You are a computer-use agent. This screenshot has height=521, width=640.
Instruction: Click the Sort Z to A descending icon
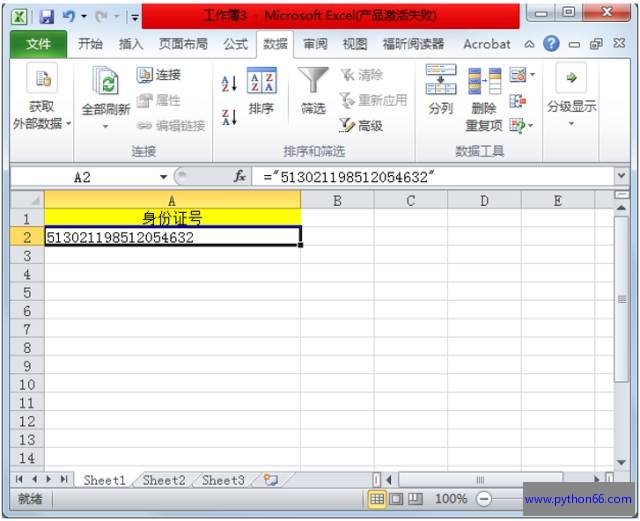click(228, 117)
